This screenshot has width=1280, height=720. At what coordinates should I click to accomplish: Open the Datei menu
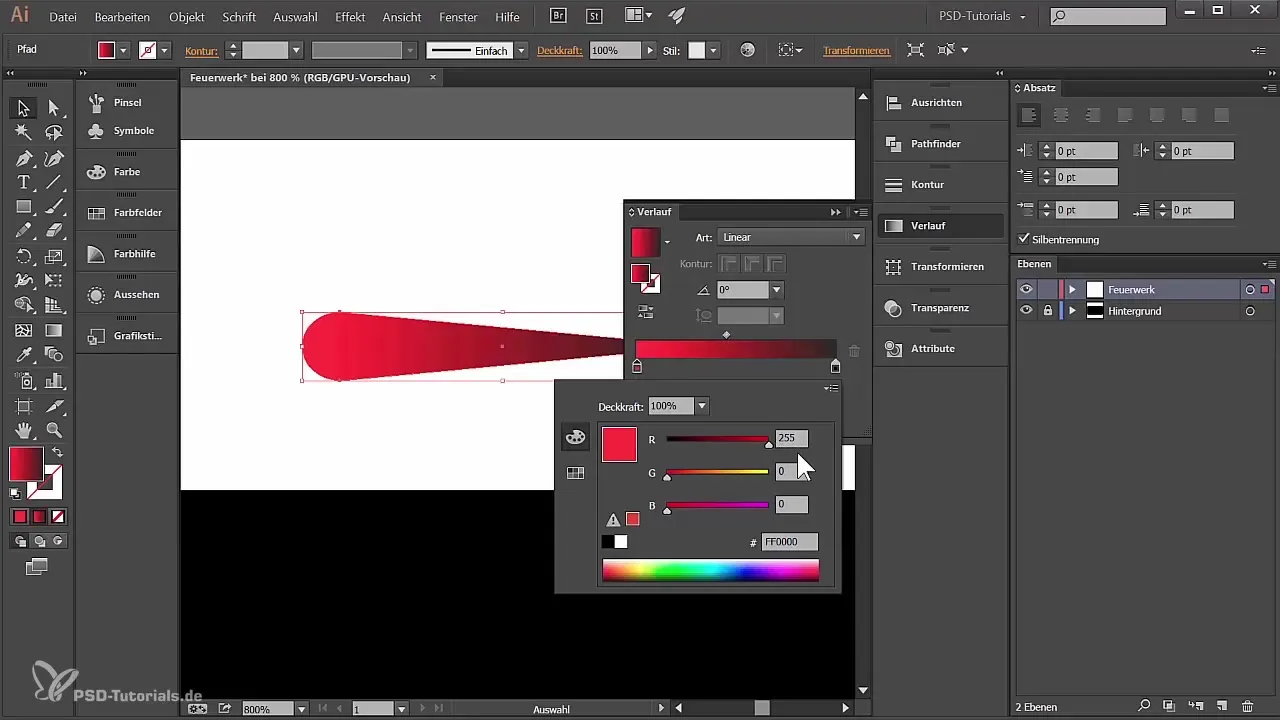[63, 17]
